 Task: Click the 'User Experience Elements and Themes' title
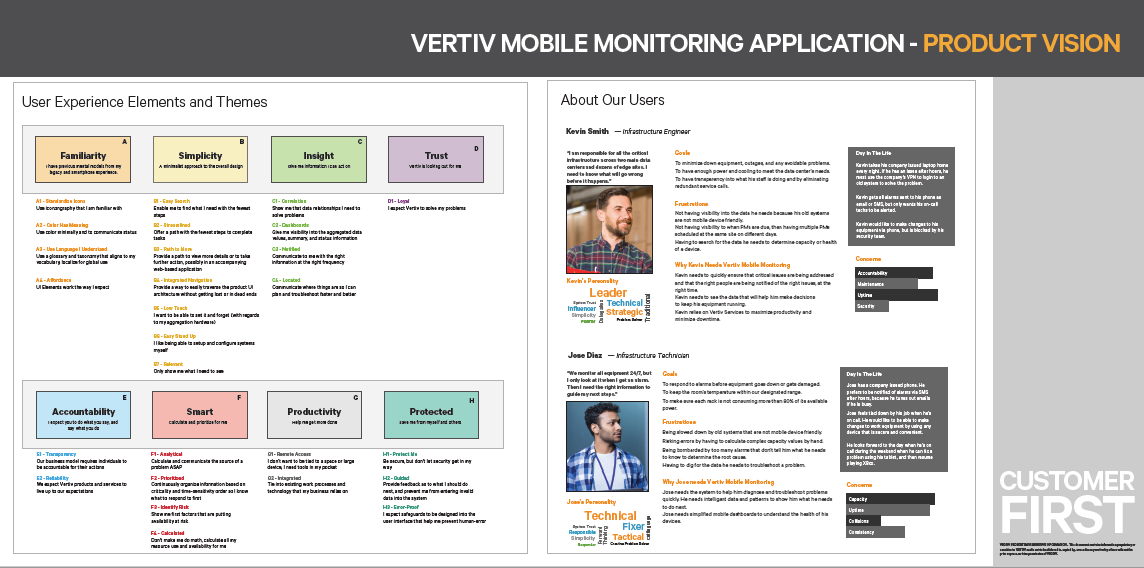point(145,102)
